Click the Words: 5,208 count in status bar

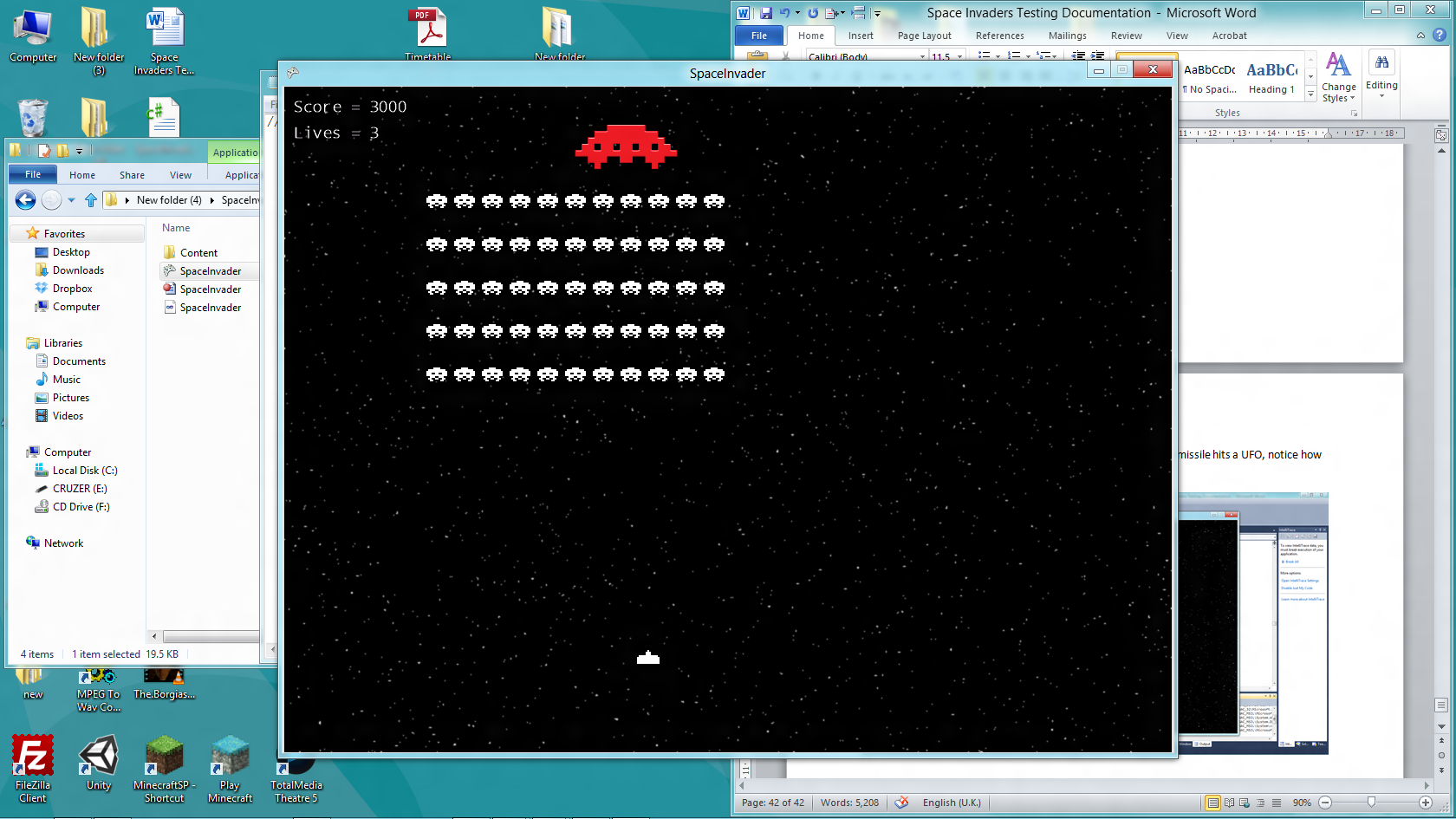click(x=849, y=803)
